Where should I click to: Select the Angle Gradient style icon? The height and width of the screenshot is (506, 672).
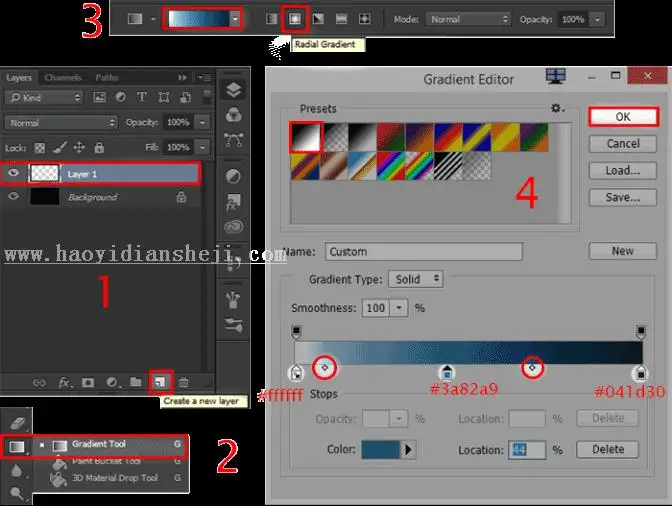318,19
